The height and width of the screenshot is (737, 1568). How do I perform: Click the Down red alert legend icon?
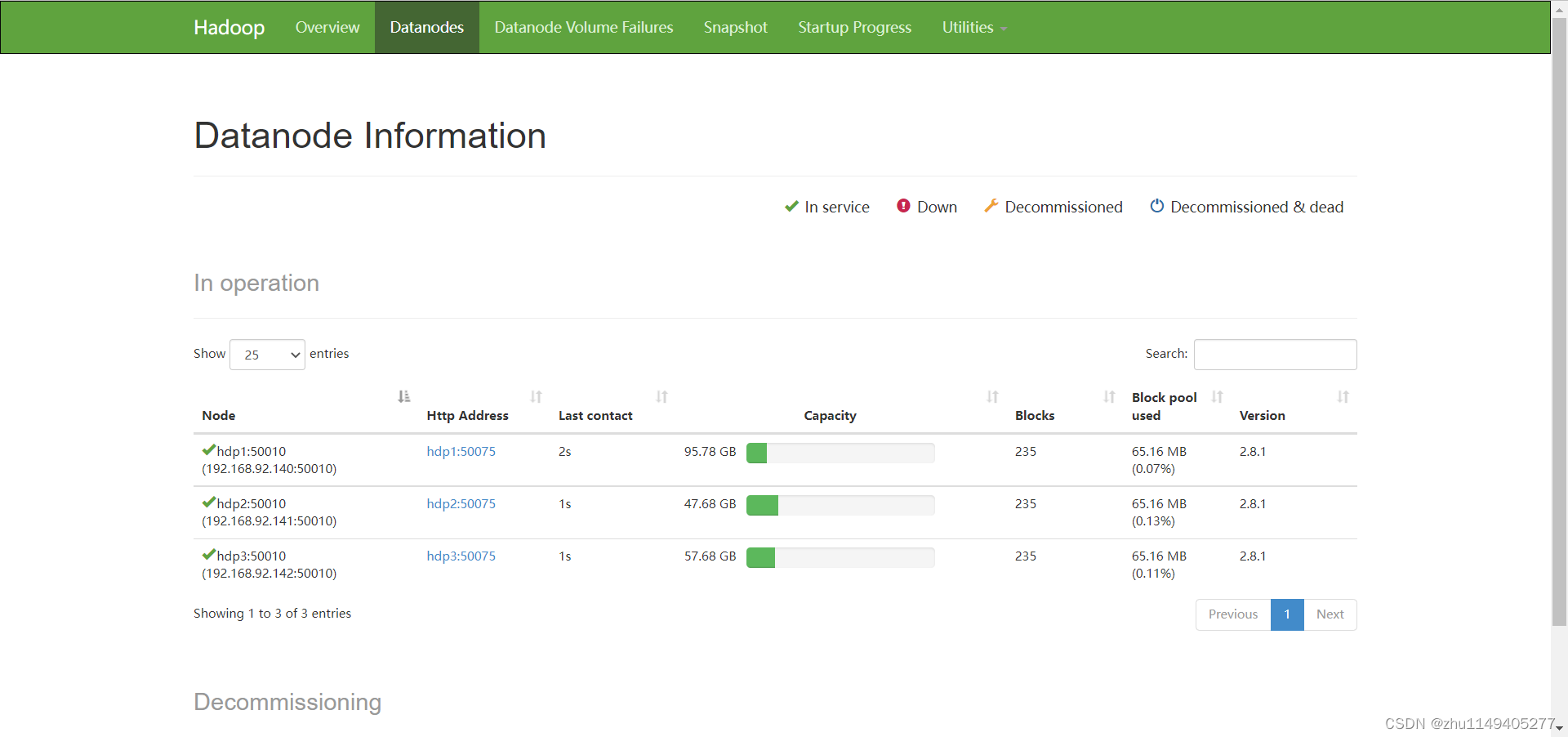[903, 206]
